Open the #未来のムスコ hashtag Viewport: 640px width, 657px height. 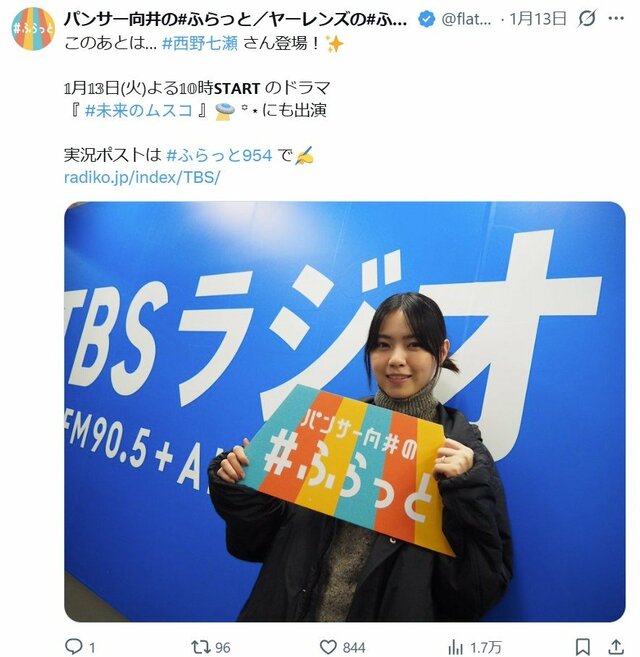click(x=139, y=110)
